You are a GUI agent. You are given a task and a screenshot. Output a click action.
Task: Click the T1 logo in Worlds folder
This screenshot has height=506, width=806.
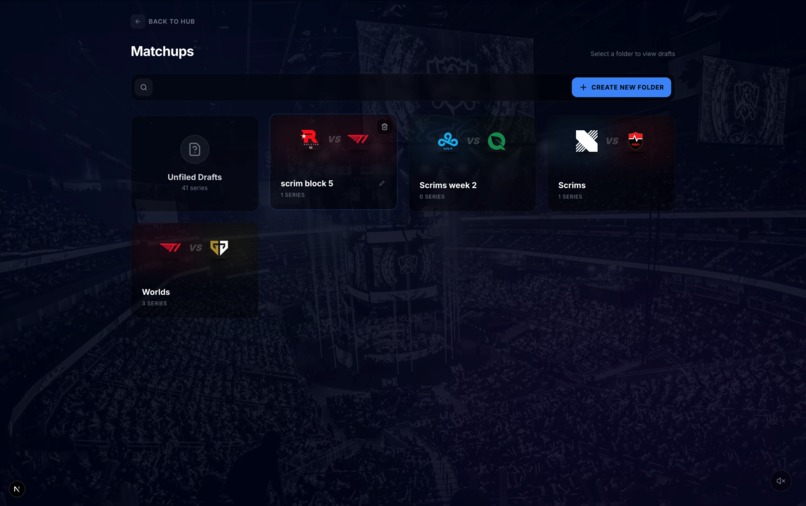(170, 248)
